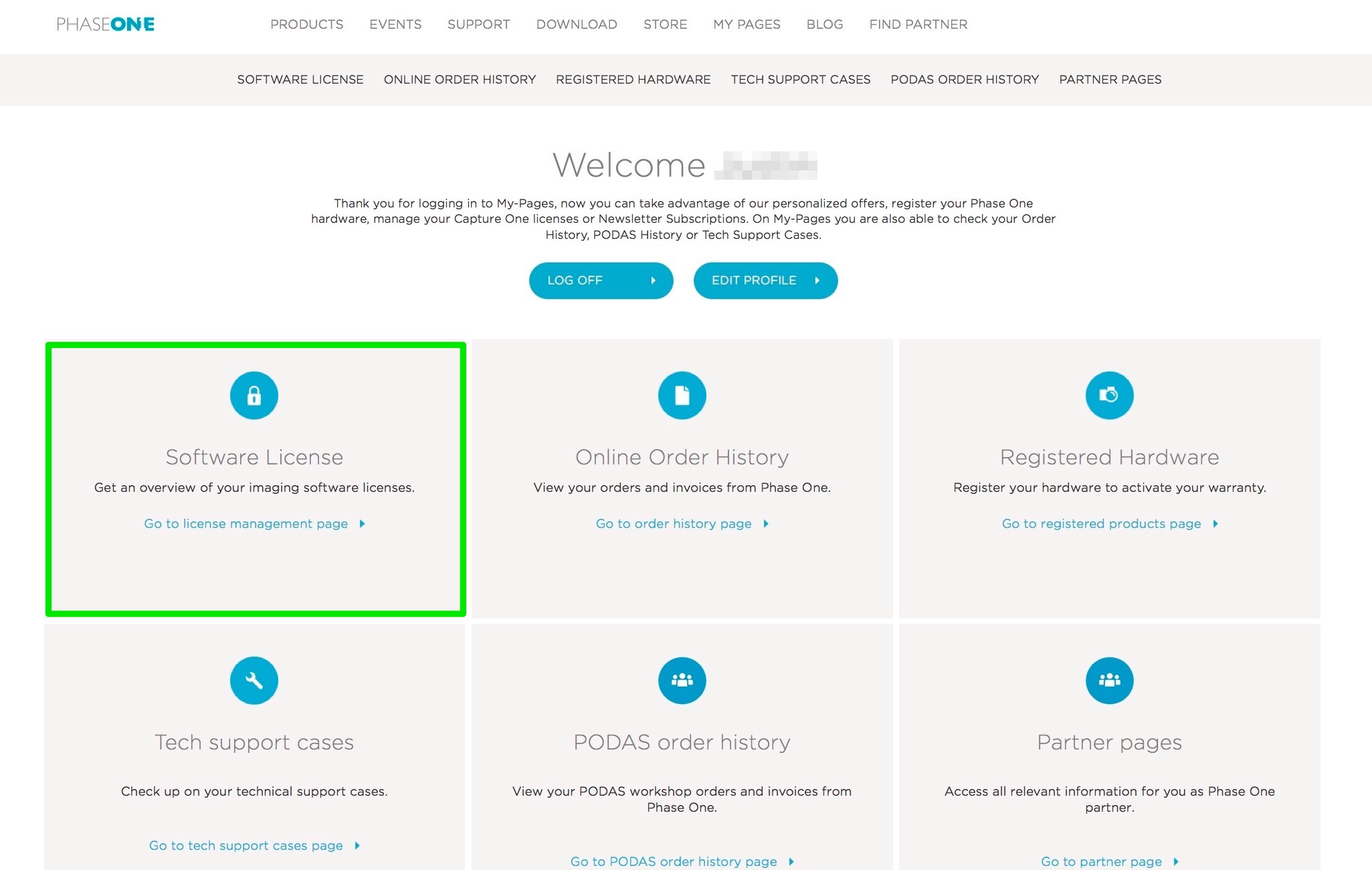The image size is (1372, 870).
Task: Click arrow beside Go to partner page
Action: (x=1176, y=862)
